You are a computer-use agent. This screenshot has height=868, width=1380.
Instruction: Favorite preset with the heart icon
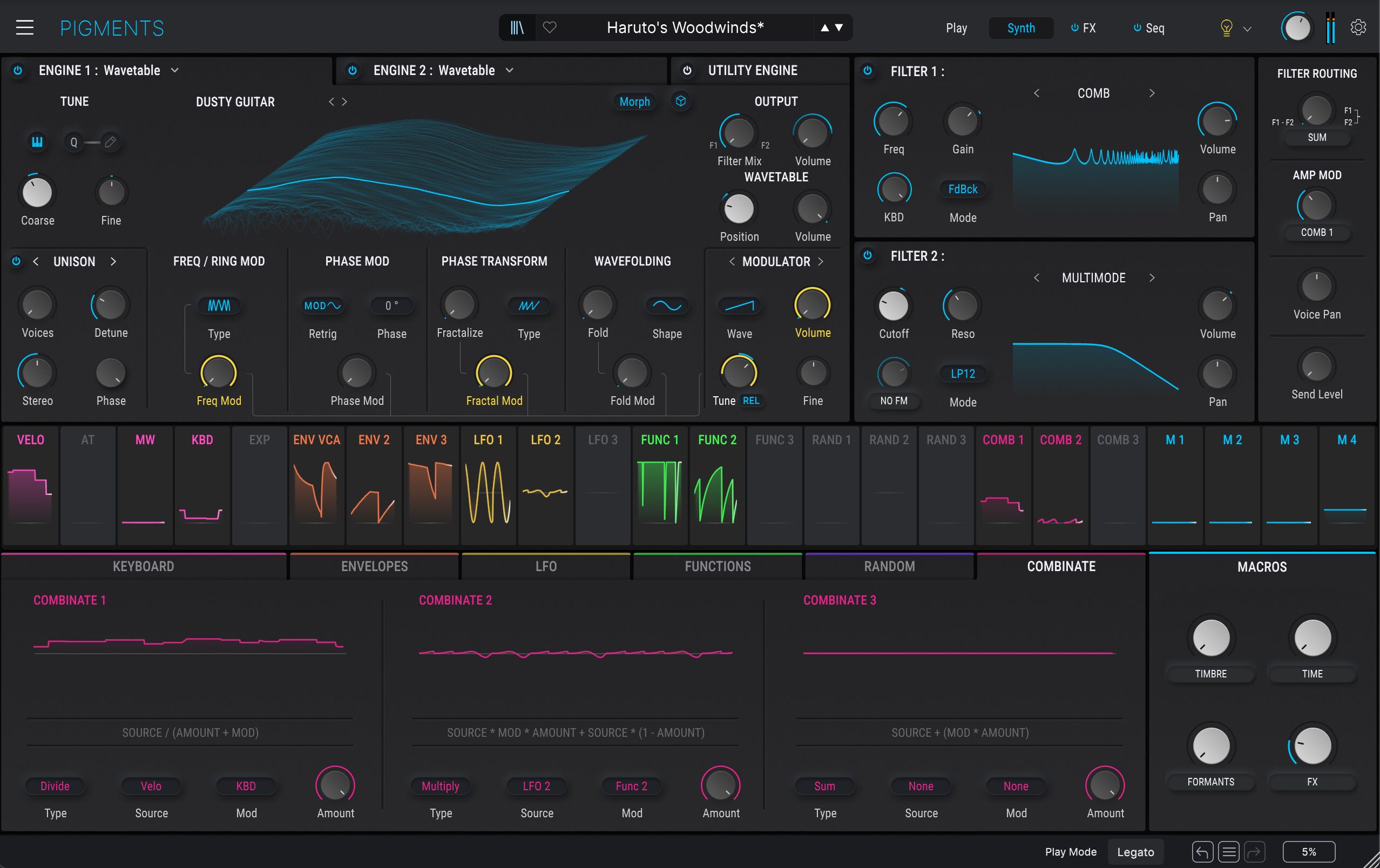pyautogui.click(x=550, y=28)
